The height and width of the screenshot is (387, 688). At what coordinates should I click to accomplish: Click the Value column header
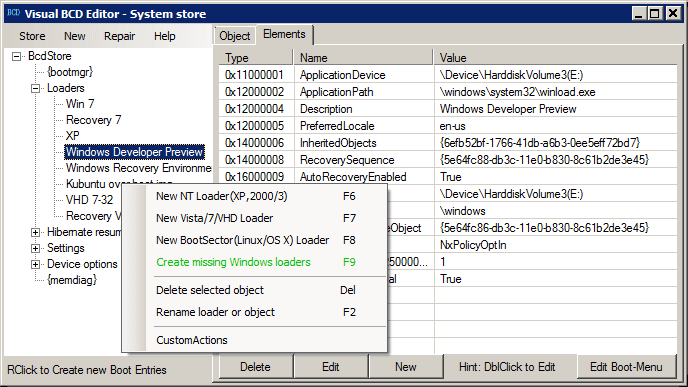click(x=555, y=57)
